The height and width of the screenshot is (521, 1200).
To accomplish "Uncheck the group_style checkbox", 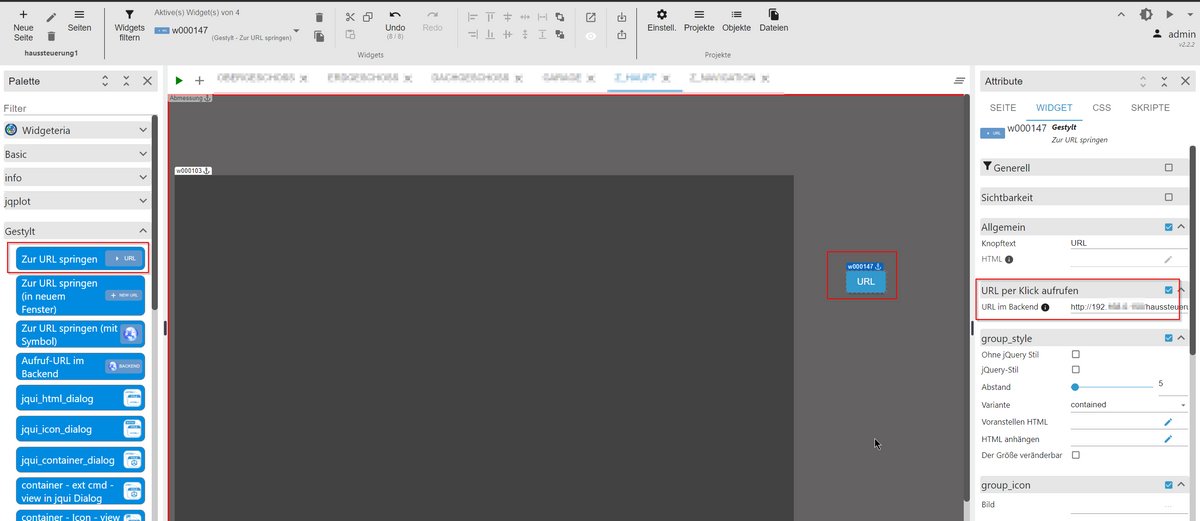I will pyautogui.click(x=1169, y=338).
